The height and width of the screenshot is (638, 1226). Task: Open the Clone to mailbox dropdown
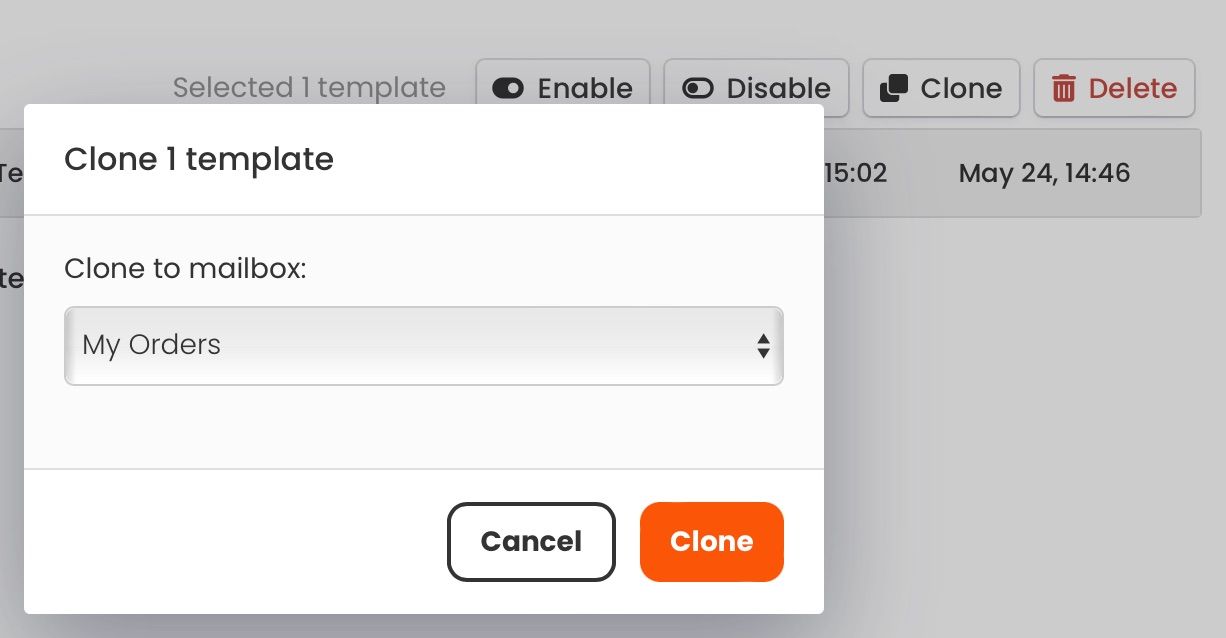[x=423, y=345]
